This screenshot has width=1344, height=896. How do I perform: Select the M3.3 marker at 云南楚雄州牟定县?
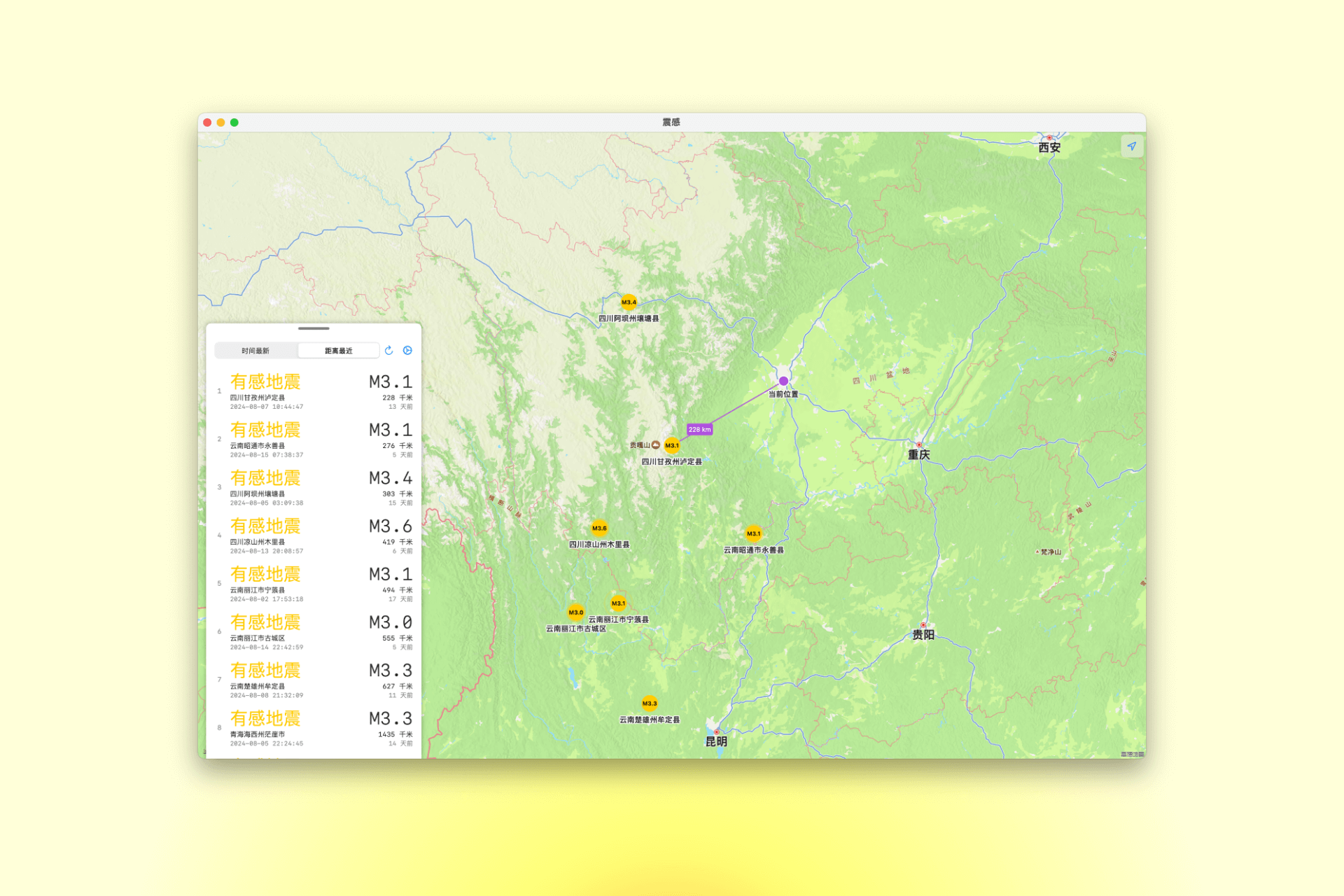pos(650,703)
